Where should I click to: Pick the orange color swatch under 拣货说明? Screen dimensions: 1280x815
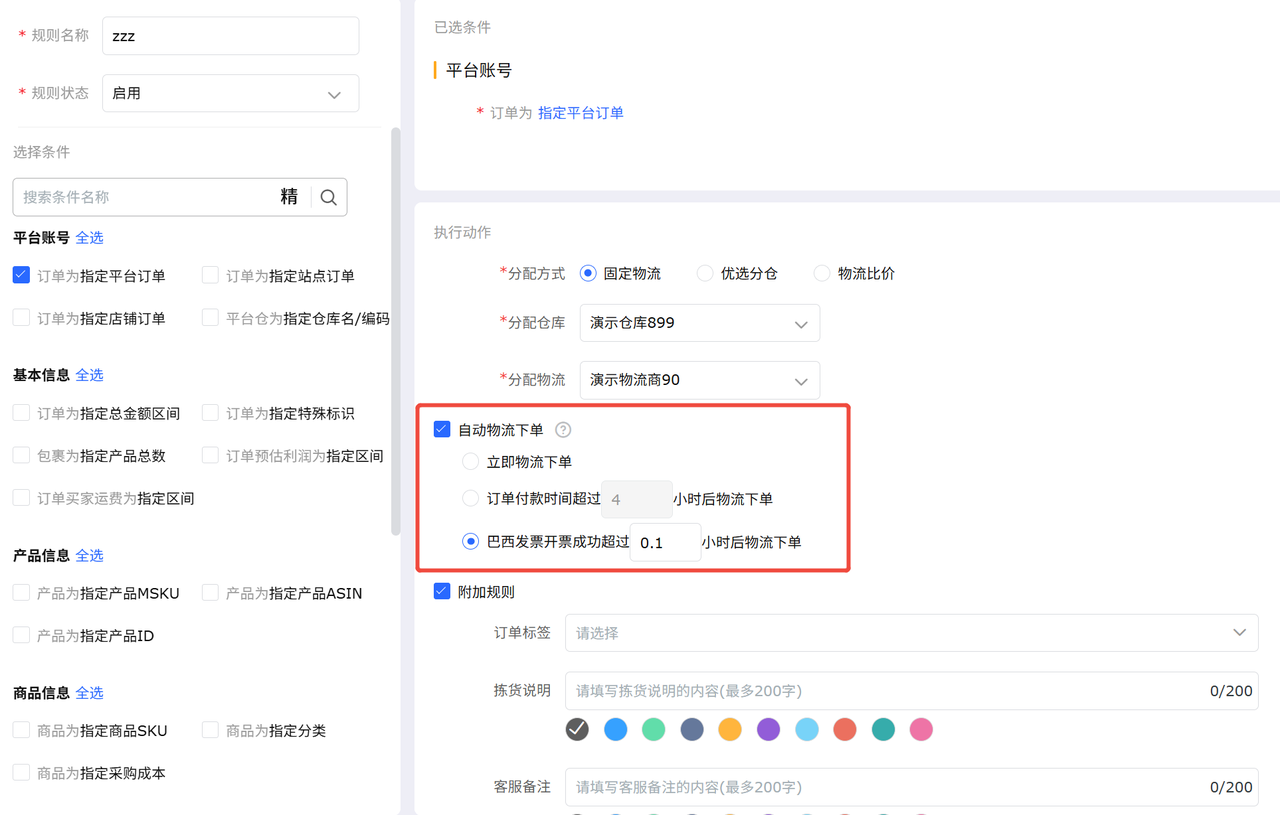coord(730,729)
